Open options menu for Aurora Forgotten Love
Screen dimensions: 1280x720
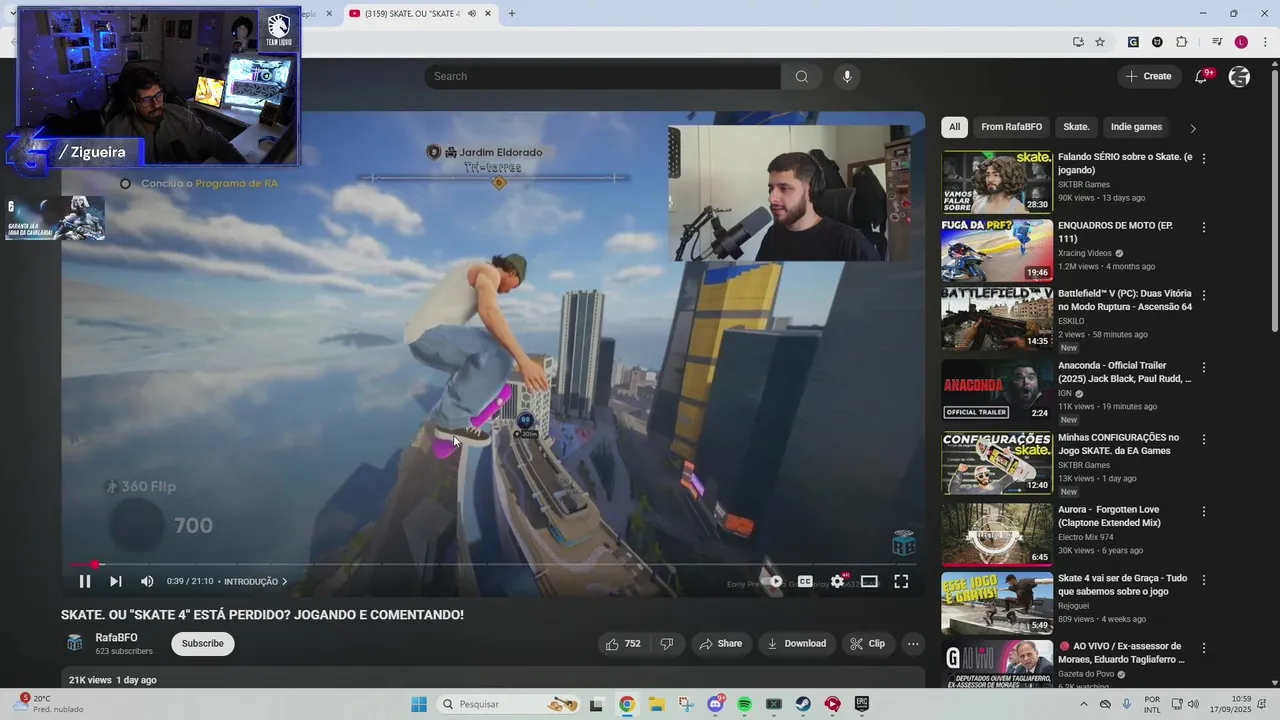(x=1204, y=512)
